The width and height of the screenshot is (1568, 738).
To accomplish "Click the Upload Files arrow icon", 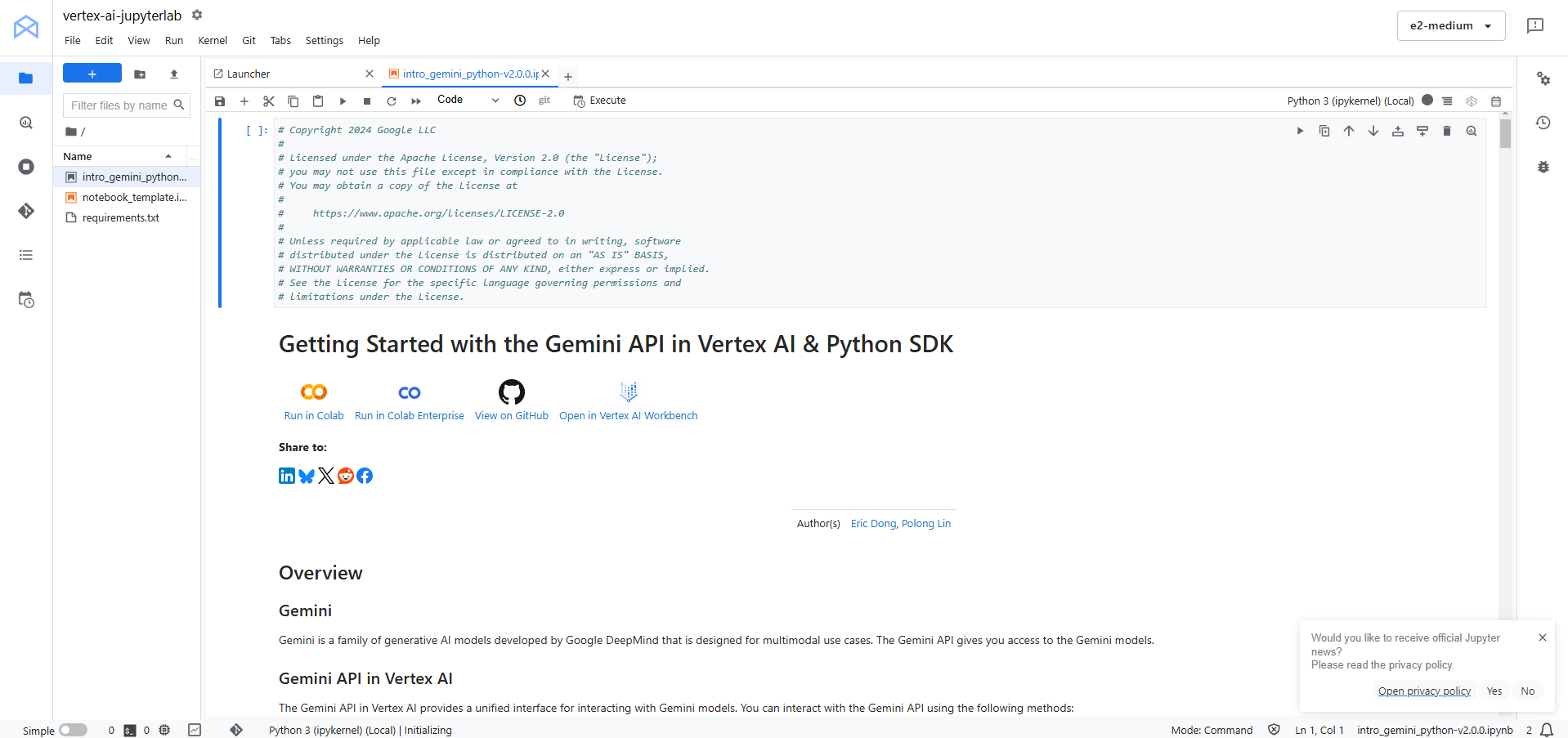I will click(174, 74).
